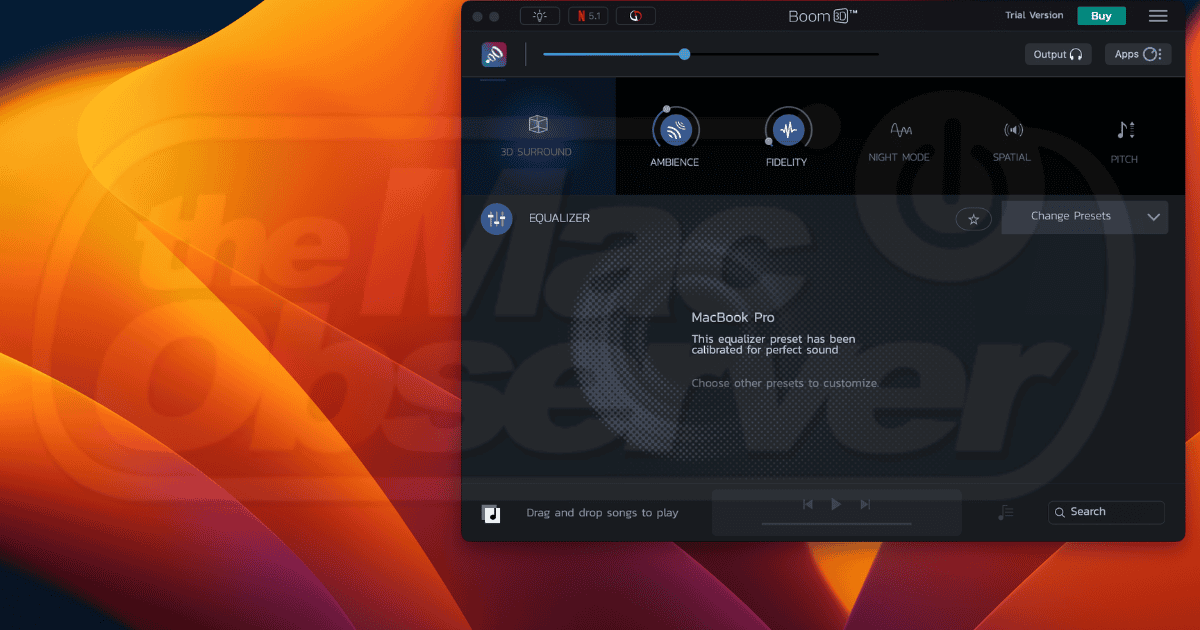Screen dimensions: 1200x630
Task: Click the Buy button
Action: pyautogui.click(x=1101, y=16)
